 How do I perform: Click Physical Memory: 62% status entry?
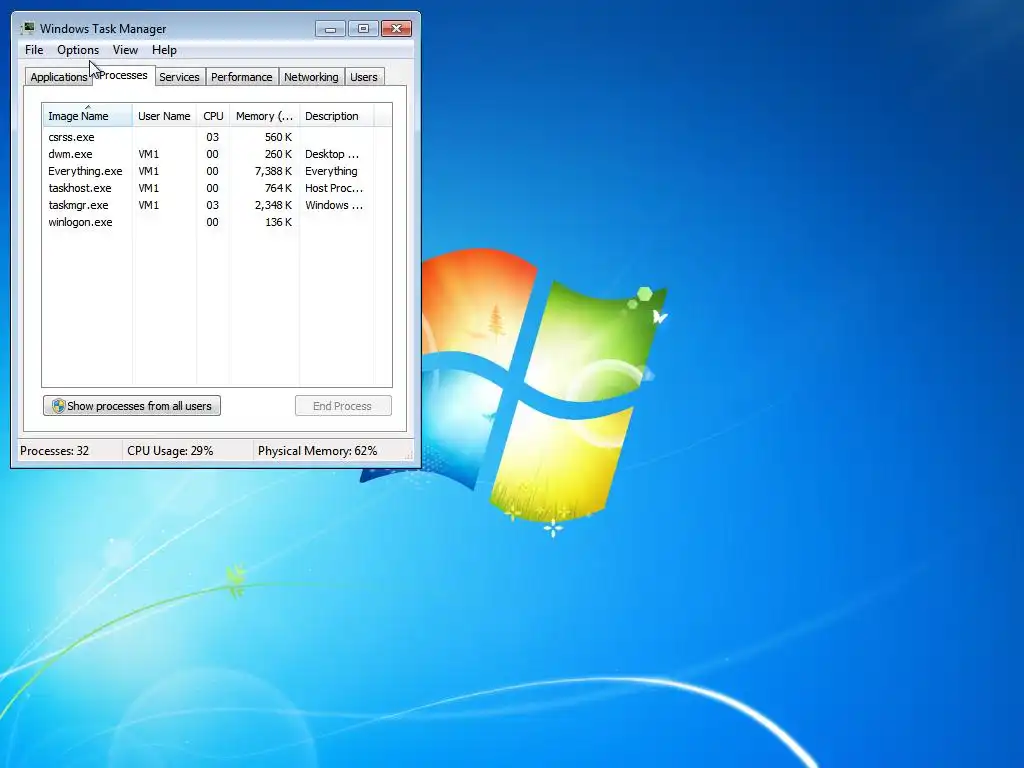pyautogui.click(x=317, y=451)
